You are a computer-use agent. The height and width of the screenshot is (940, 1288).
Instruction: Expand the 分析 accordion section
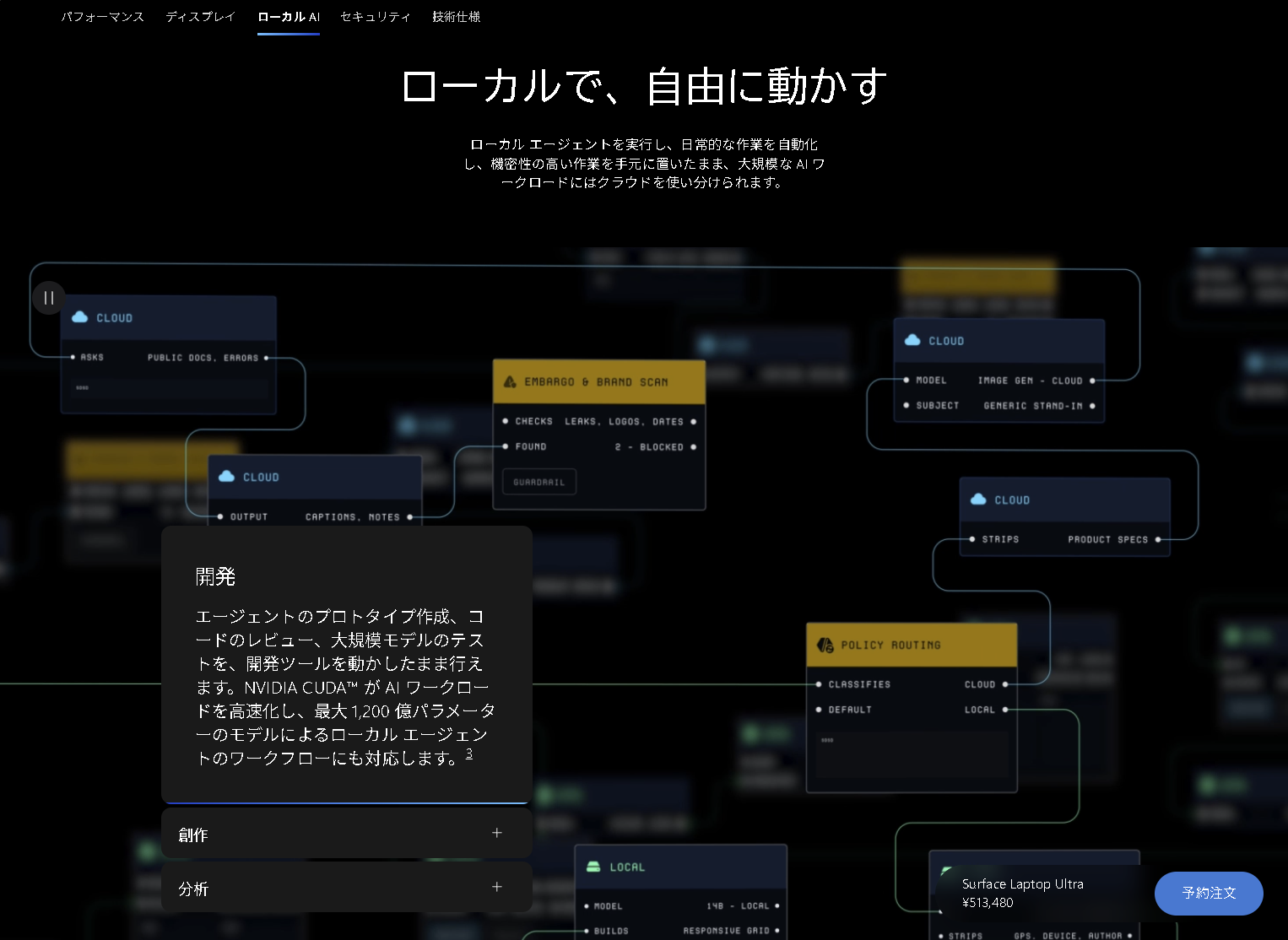coord(347,888)
